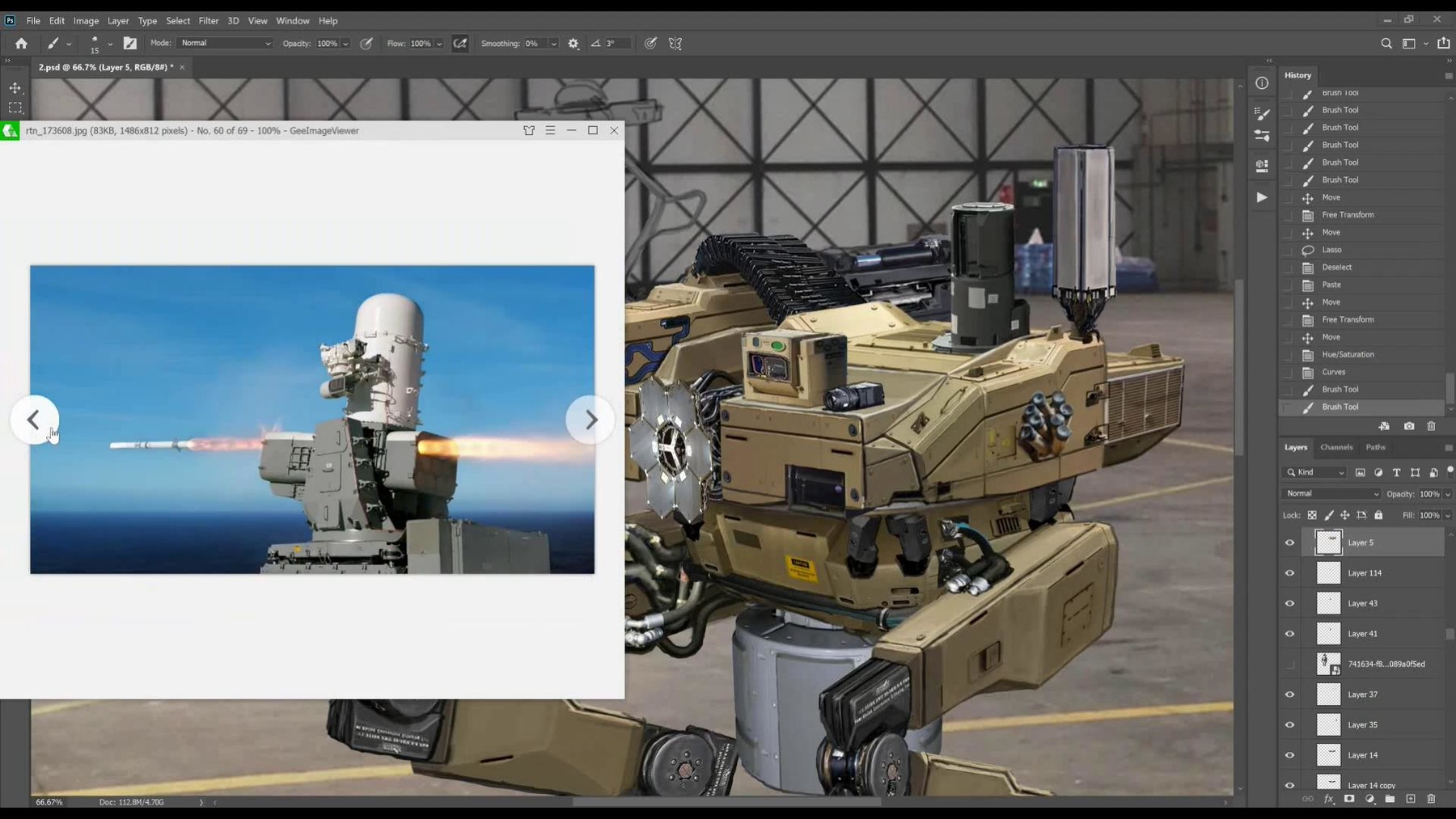Select Layer 114 thumbnail
The height and width of the screenshot is (819, 1456).
[x=1328, y=573]
